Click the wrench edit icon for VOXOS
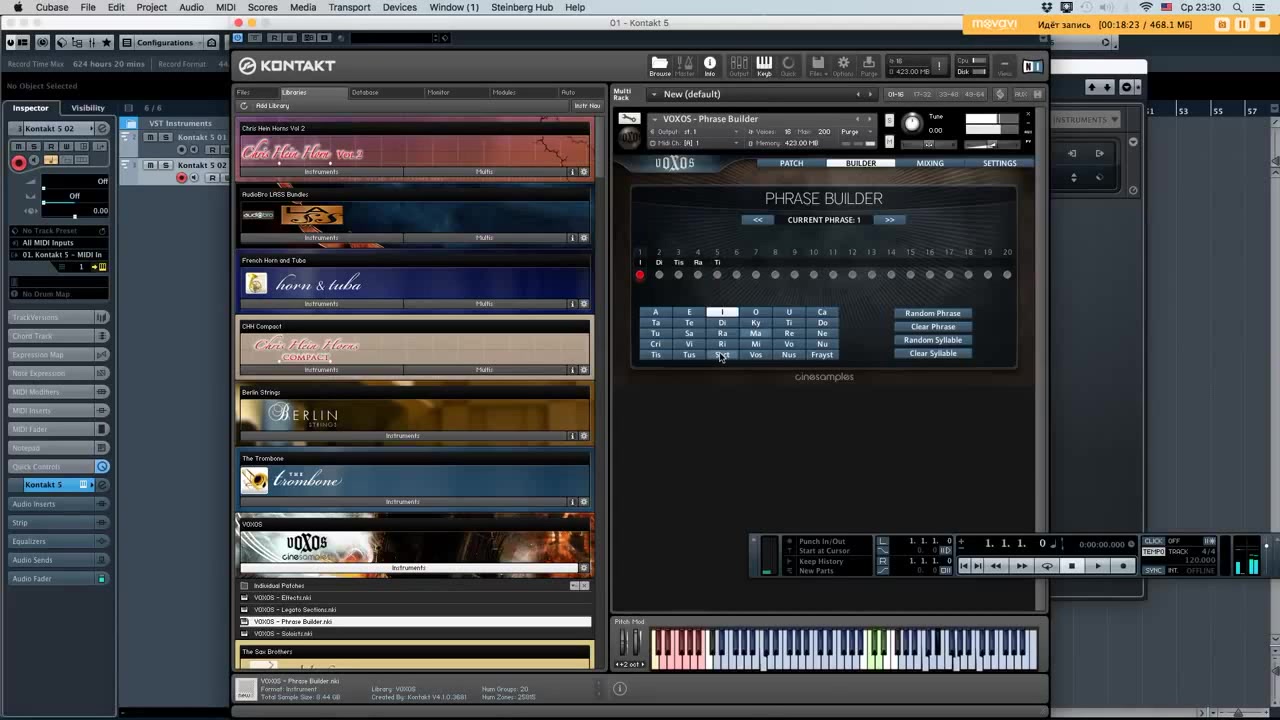This screenshot has width=1280, height=720. tap(629, 119)
